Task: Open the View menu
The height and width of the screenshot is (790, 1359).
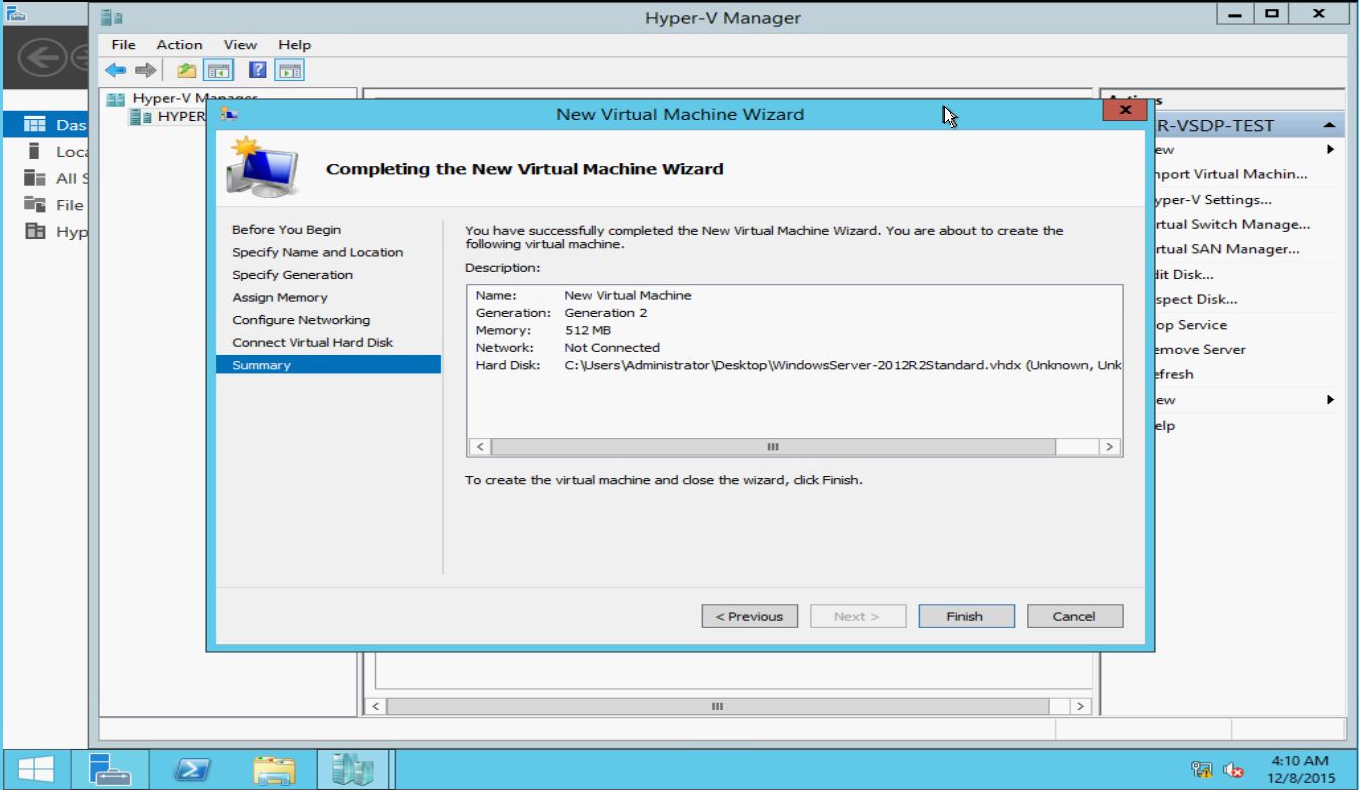Action: click(x=240, y=45)
